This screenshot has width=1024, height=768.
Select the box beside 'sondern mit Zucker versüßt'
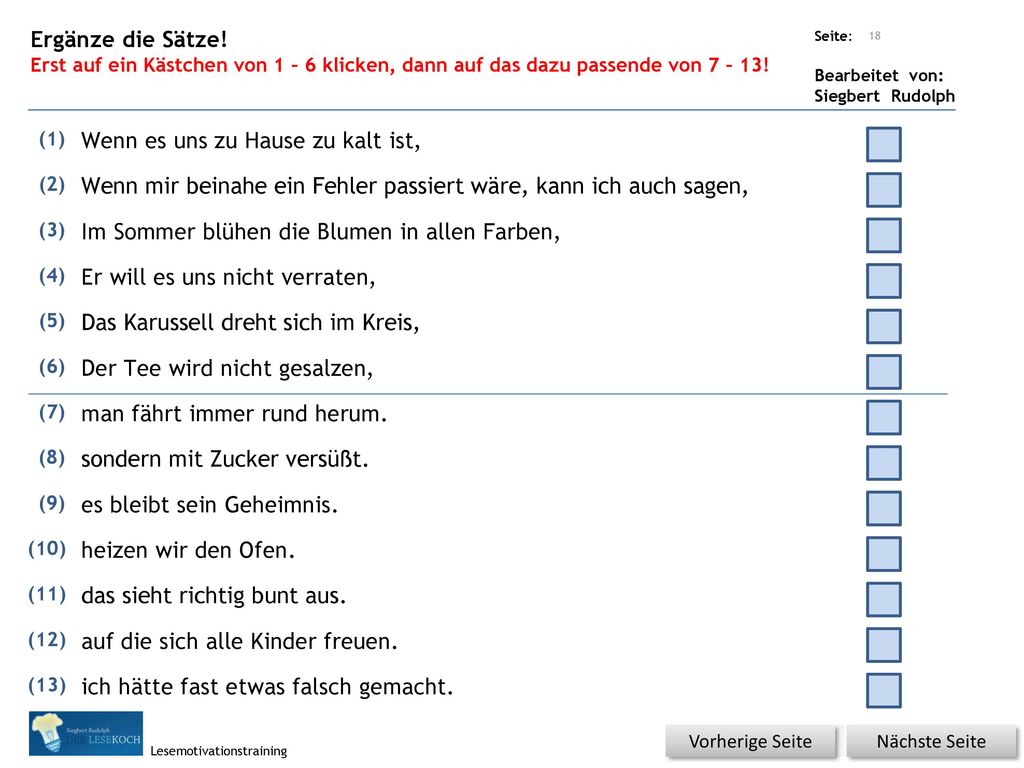[884, 462]
